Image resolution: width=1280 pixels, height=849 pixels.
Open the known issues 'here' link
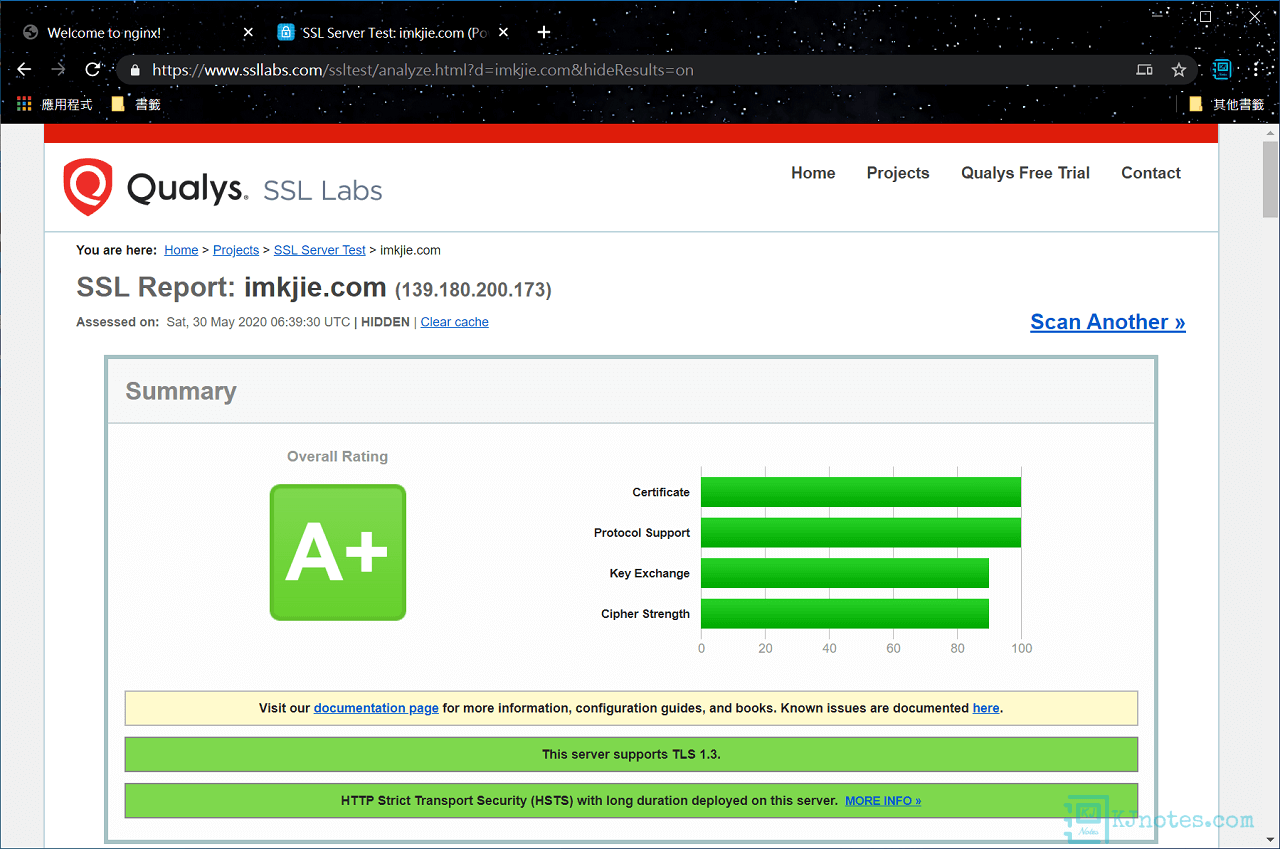tap(986, 708)
